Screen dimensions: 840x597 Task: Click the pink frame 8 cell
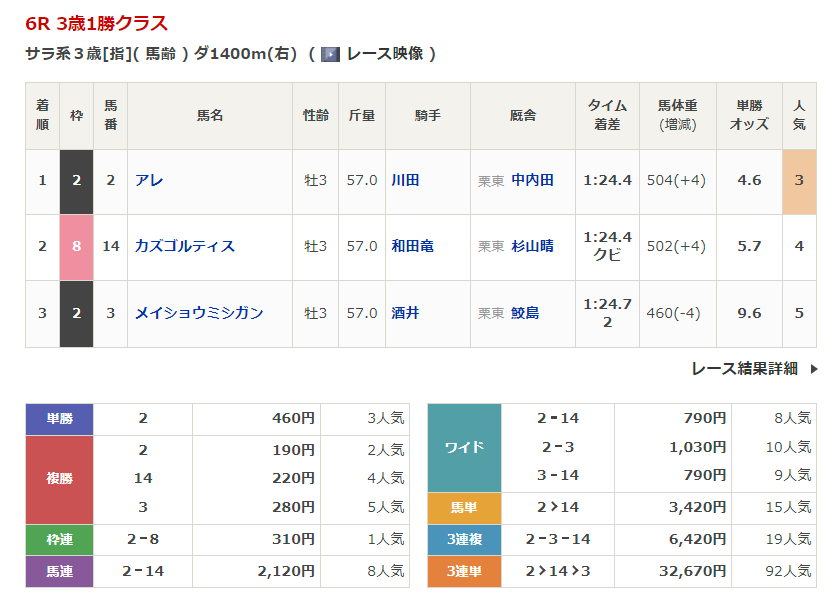76,246
